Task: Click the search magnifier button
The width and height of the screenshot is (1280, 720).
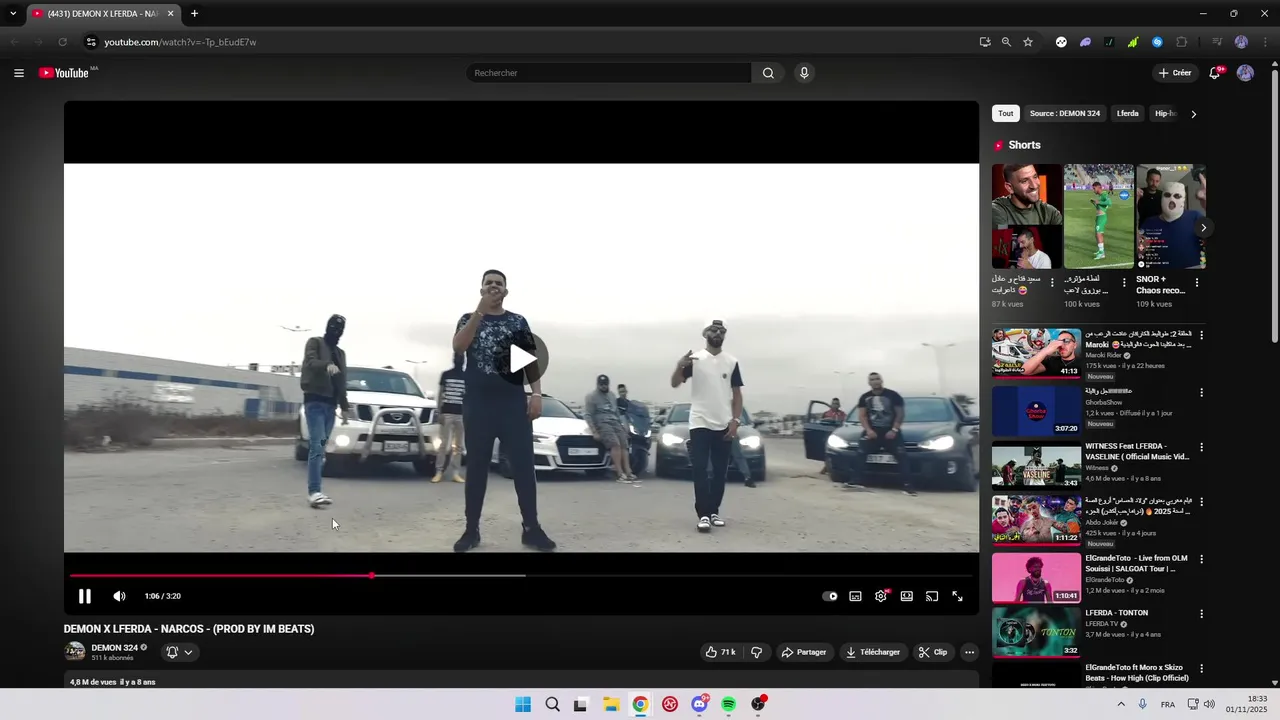Action: pyautogui.click(x=768, y=73)
